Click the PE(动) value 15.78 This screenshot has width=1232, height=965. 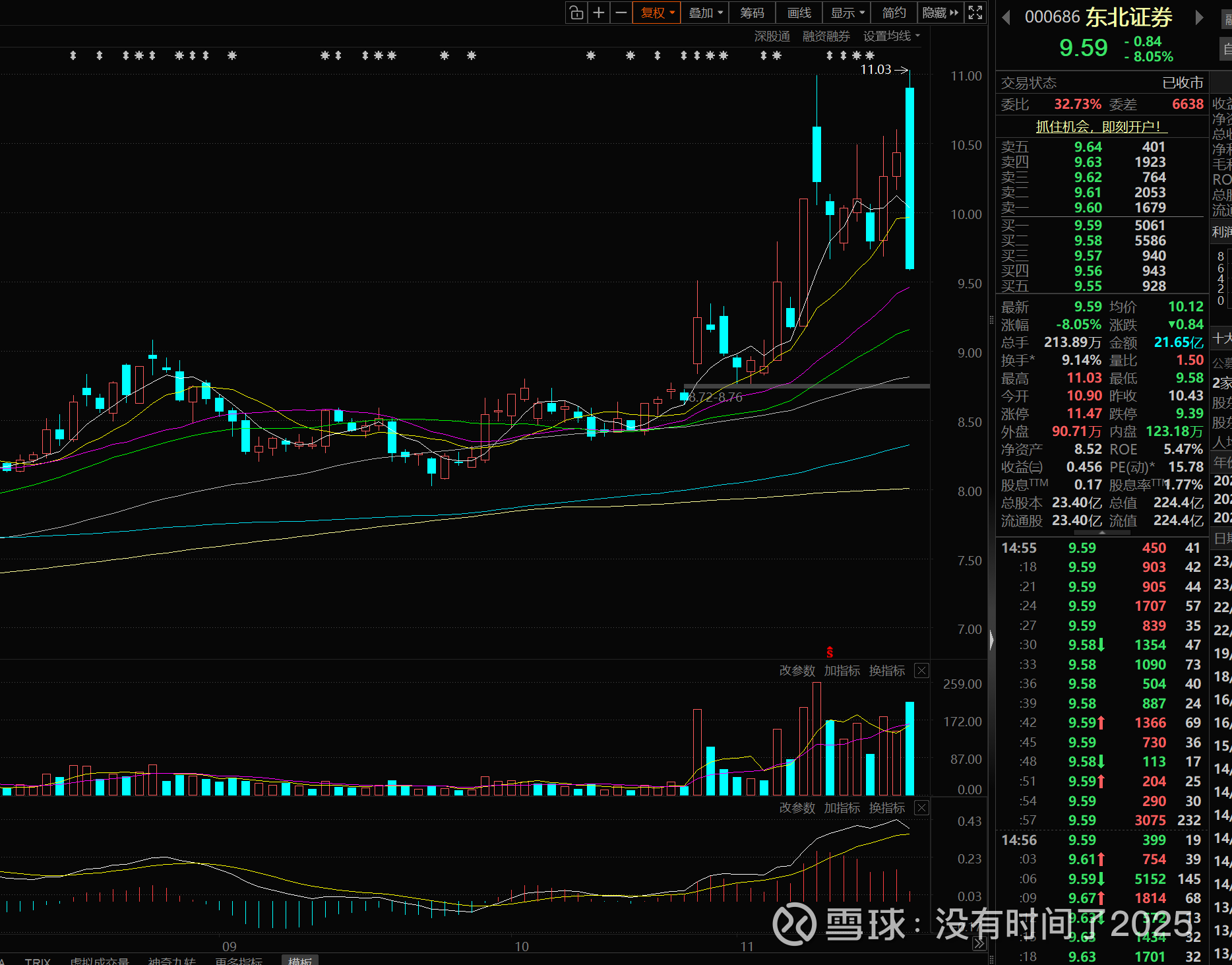click(1186, 467)
